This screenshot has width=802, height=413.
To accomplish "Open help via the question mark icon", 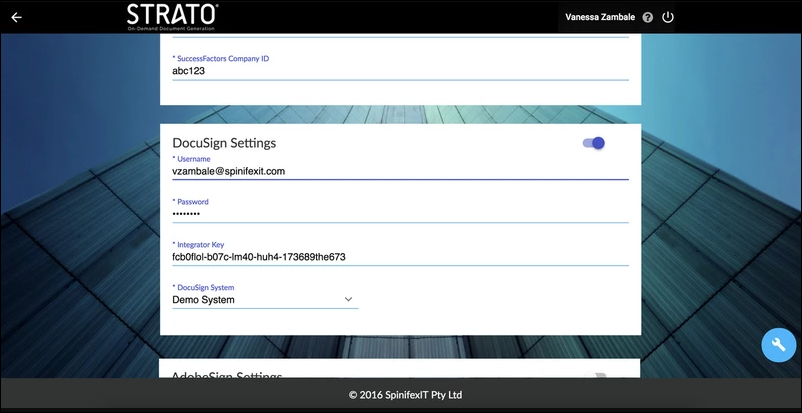I will [x=648, y=18].
